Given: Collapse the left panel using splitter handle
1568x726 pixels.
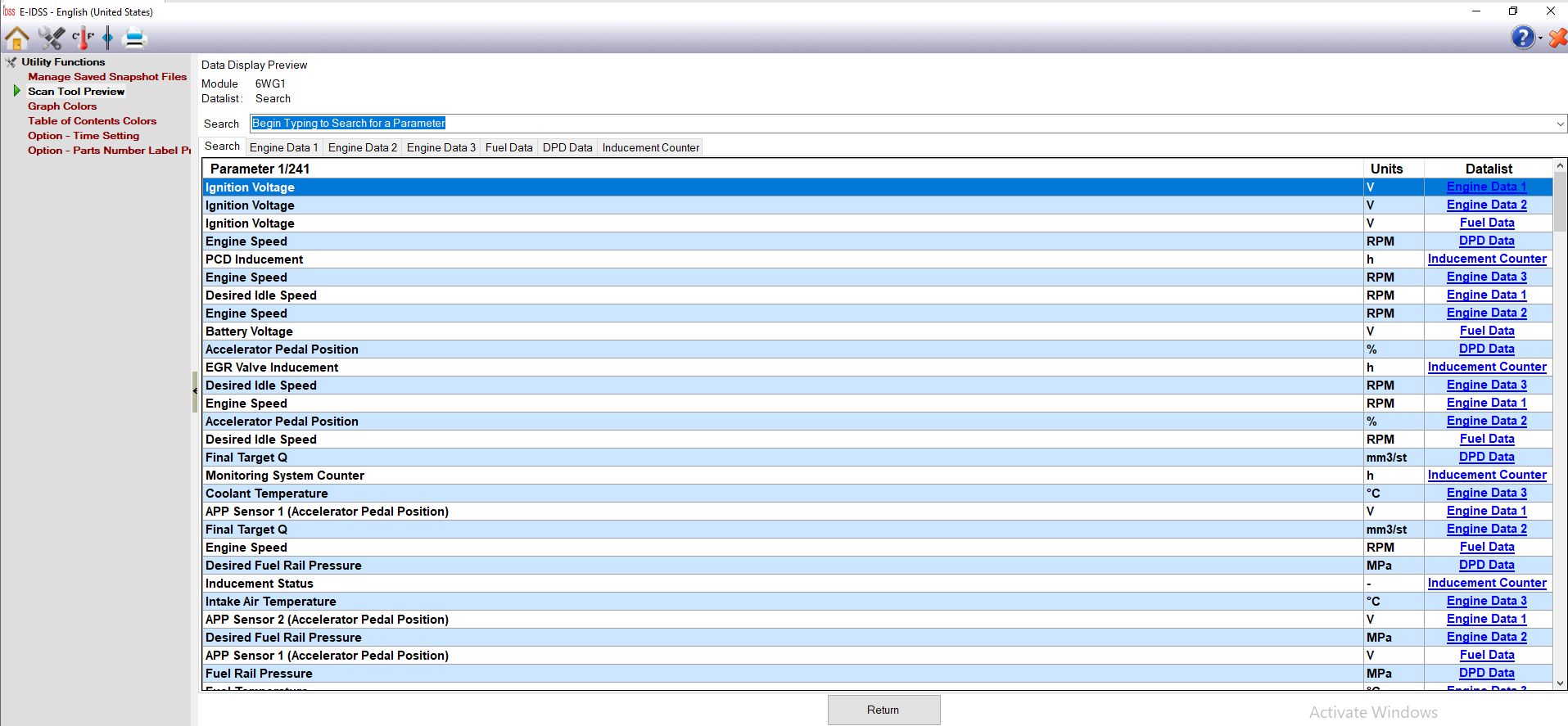Looking at the screenshot, I should point(195,391).
